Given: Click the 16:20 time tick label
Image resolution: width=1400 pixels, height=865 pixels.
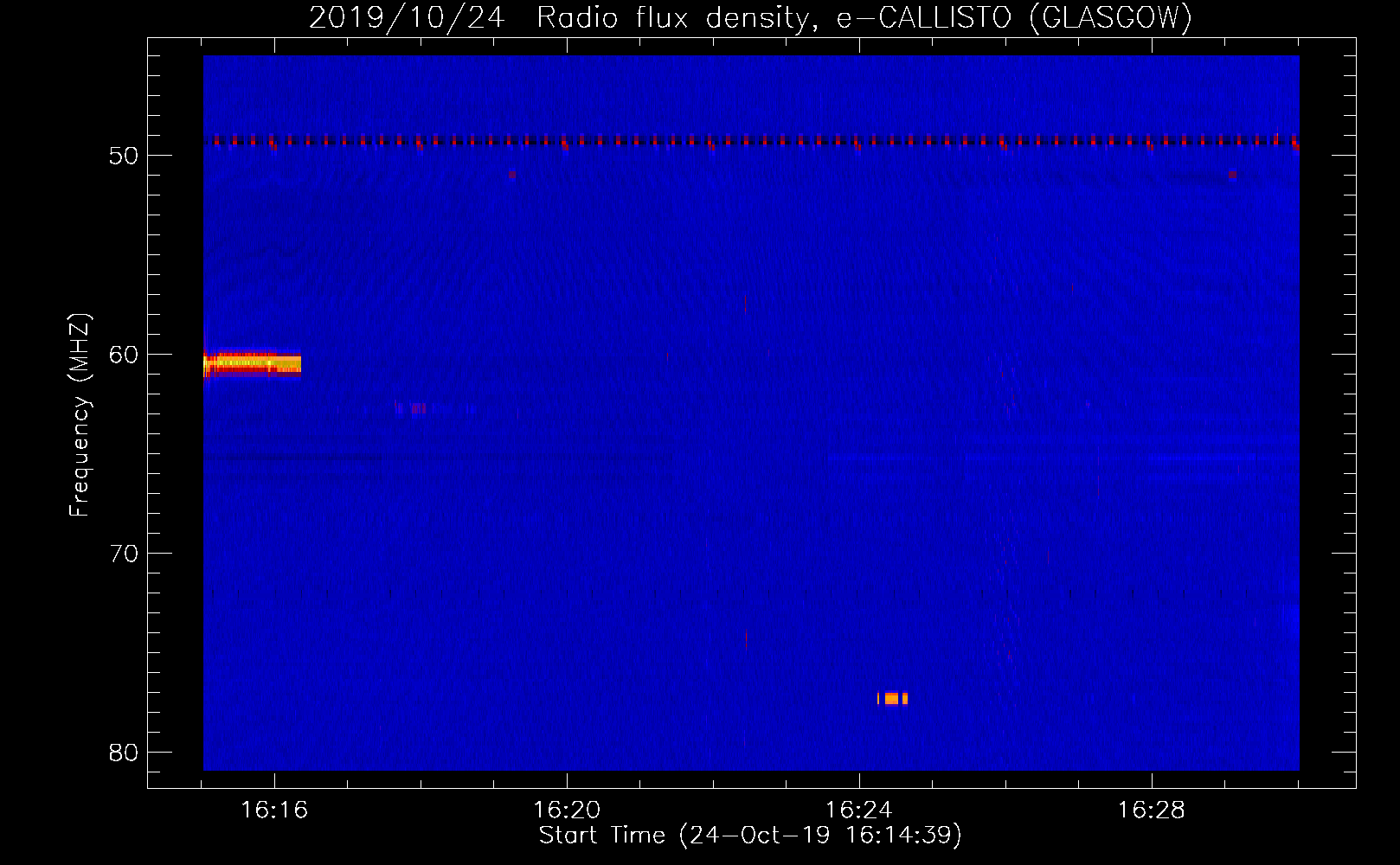Looking at the screenshot, I should [x=567, y=810].
